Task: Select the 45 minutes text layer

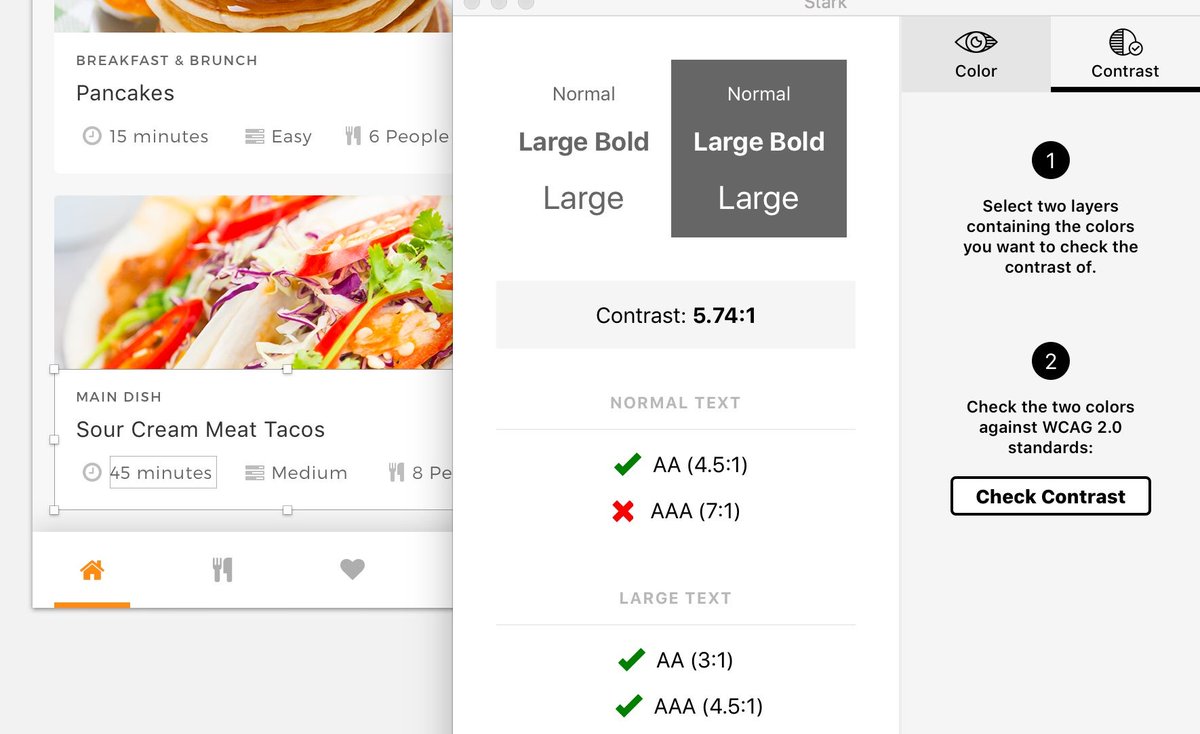Action: point(162,473)
